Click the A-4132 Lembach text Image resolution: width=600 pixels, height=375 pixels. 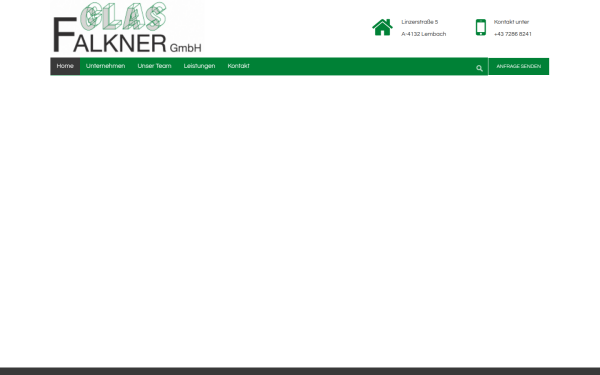click(424, 34)
